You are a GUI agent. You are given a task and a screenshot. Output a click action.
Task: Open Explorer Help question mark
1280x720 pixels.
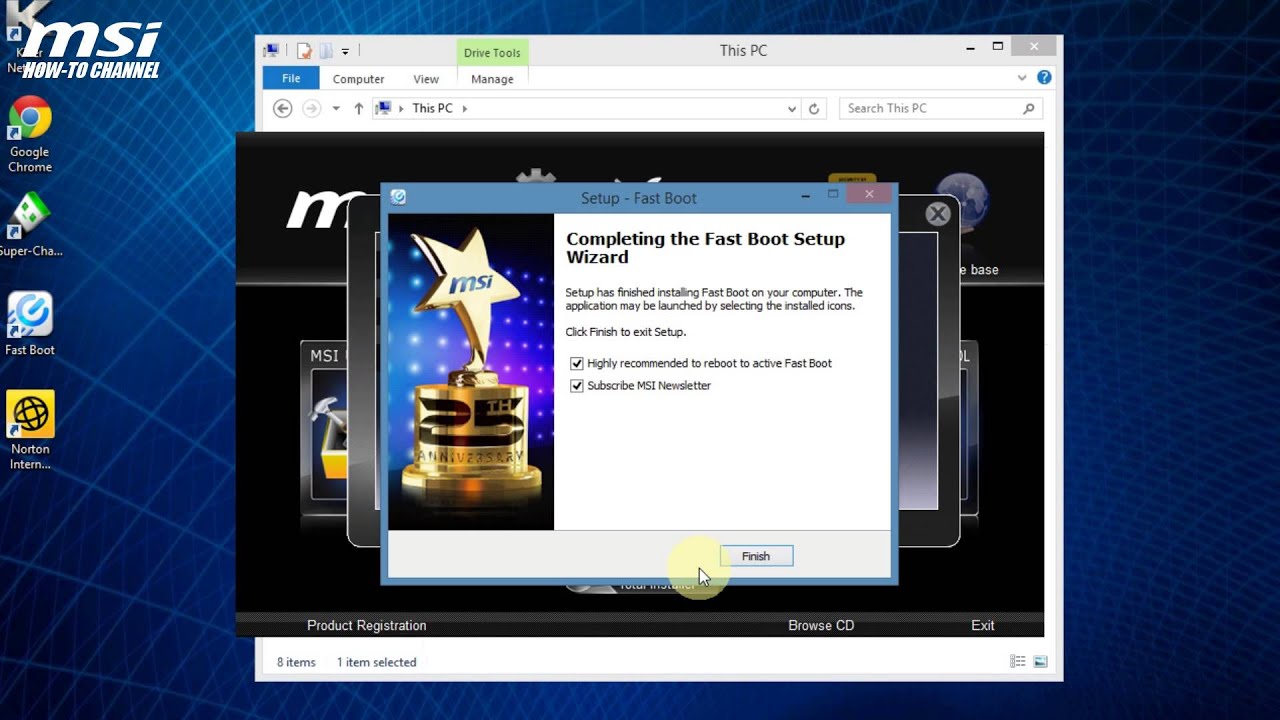(x=1044, y=77)
